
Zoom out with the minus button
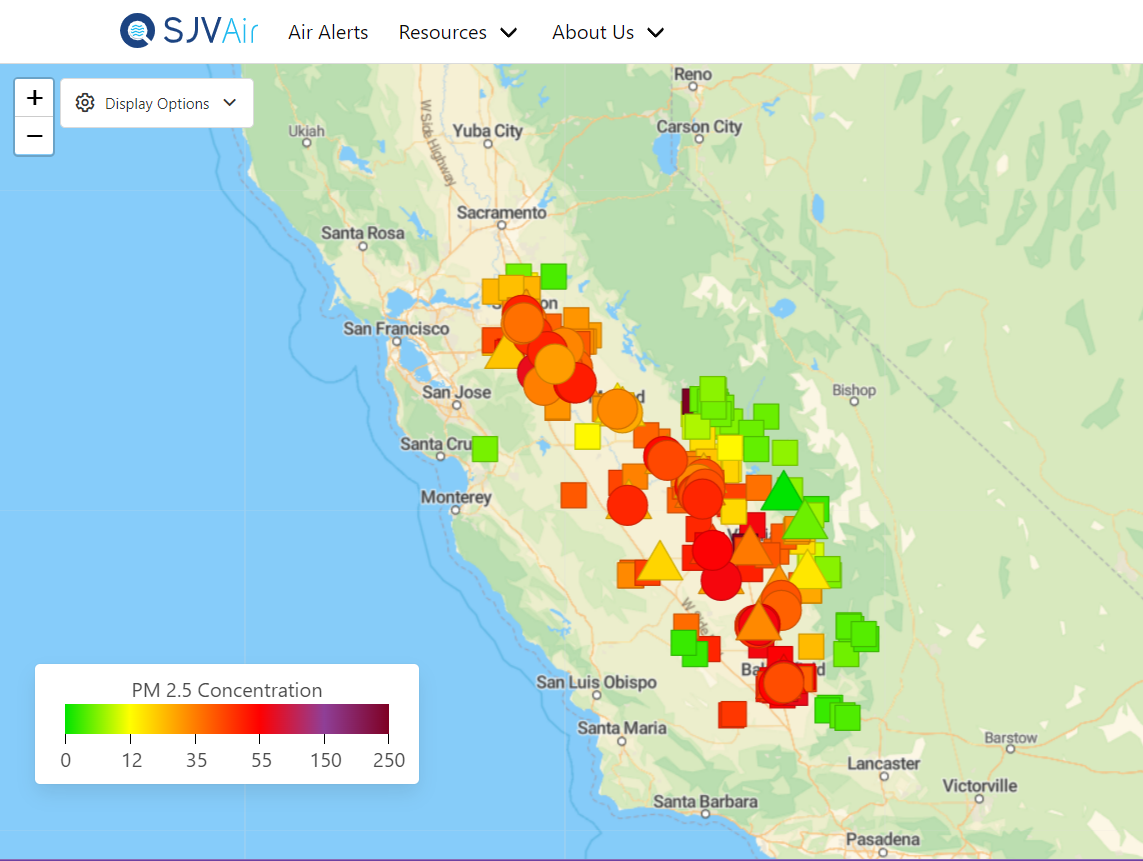click(x=34, y=136)
